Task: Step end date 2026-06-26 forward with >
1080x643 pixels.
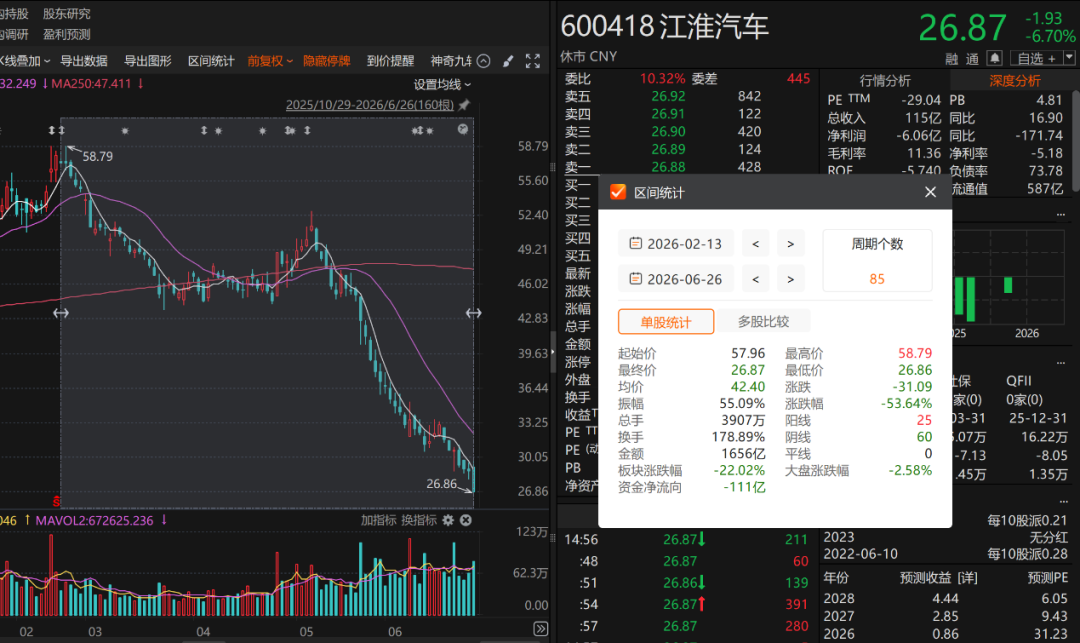Action: pos(791,279)
